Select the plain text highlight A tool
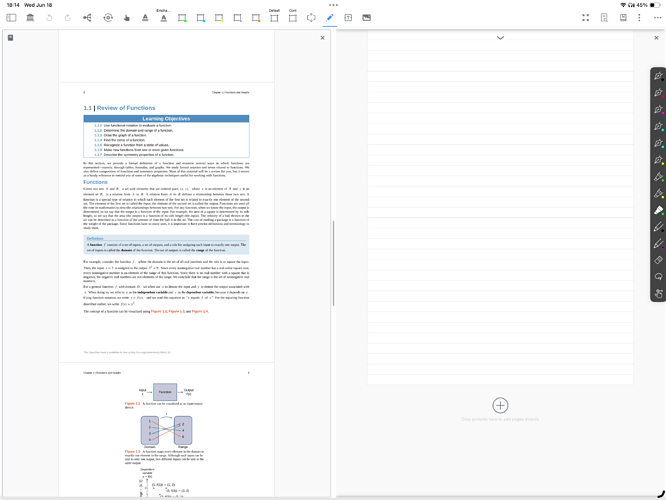The image size is (666, 500). (x=145, y=18)
